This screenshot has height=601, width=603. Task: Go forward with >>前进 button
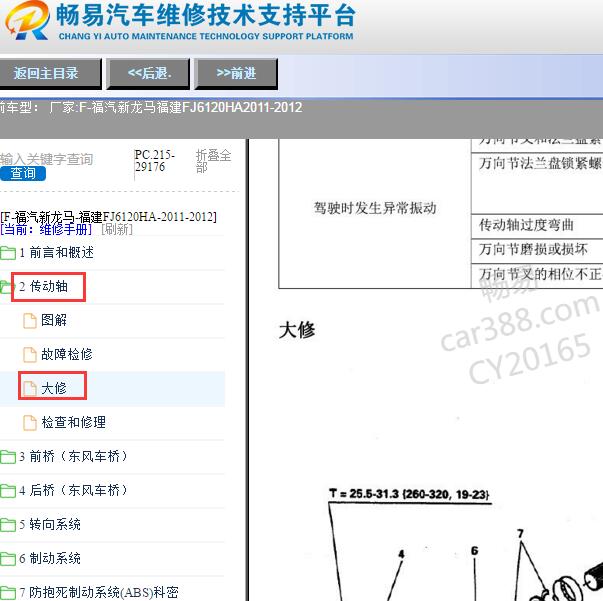point(236,73)
